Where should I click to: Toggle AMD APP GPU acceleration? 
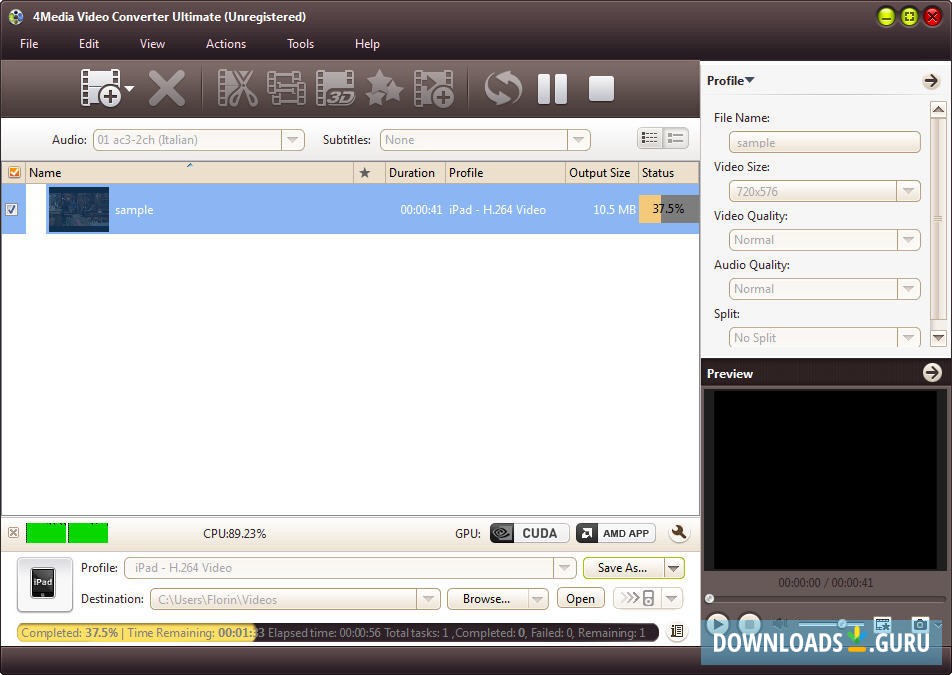pos(616,533)
